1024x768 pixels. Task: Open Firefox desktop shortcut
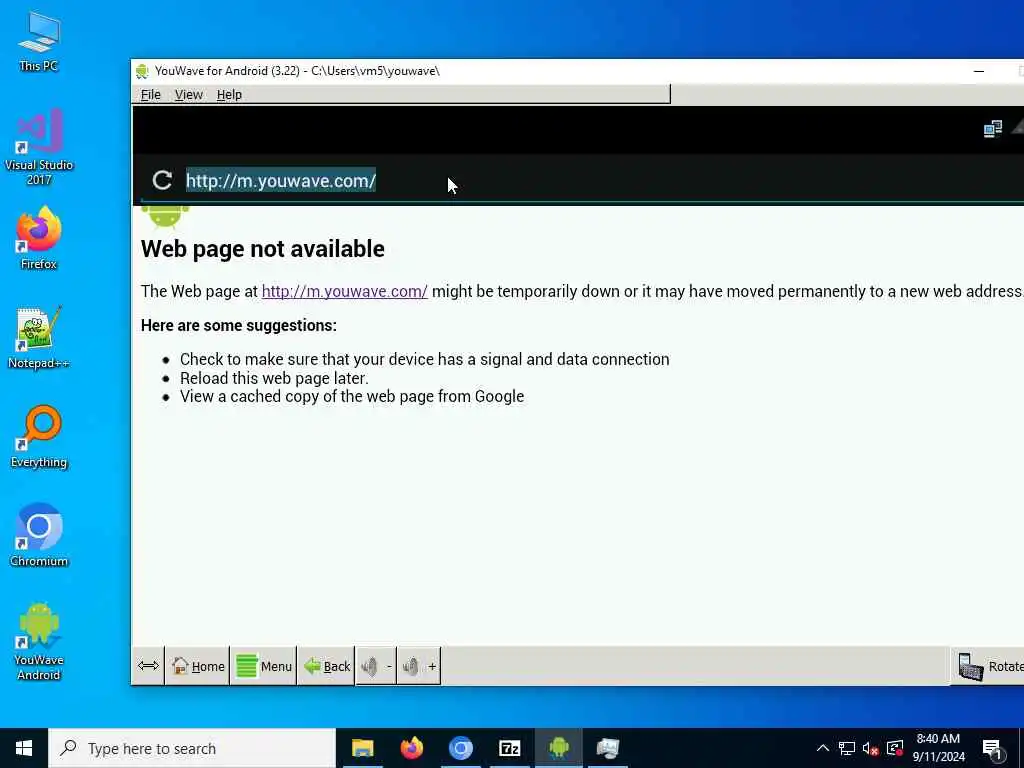pyautogui.click(x=39, y=238)
